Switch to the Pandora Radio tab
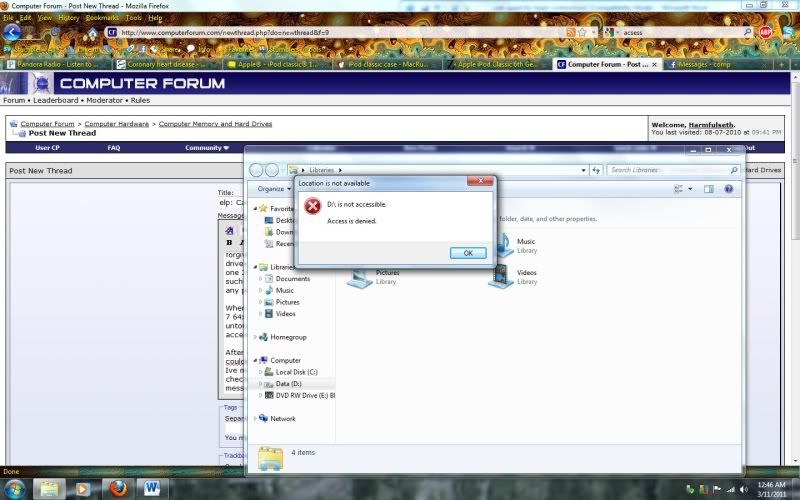Image resolution: width=800 pixels, height=500 pixels. 55,64
